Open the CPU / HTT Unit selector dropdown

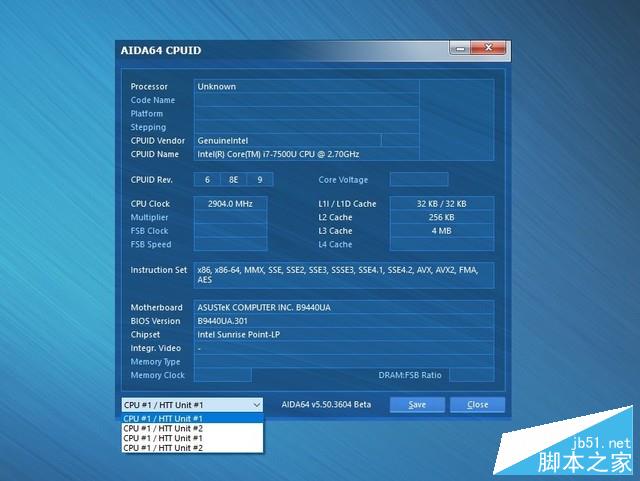pos(192,405)
